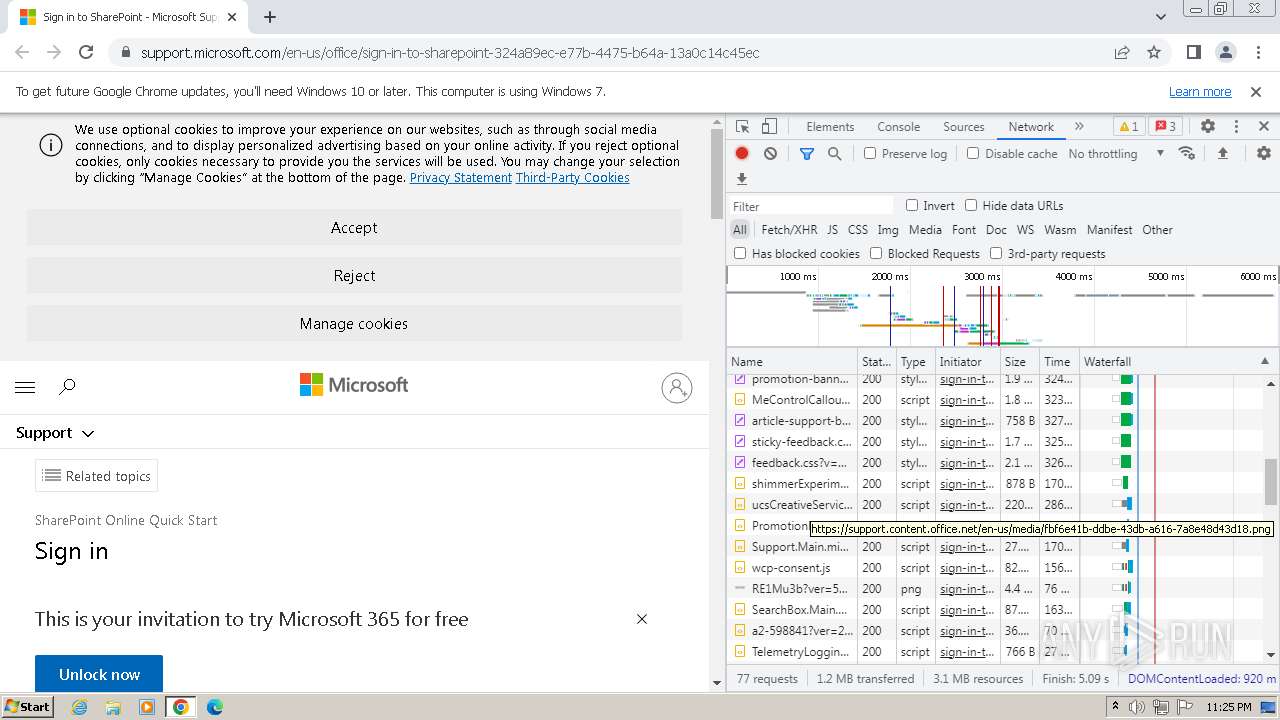Share this page icon in address bar
Image resolution: width=1280 pixels, height=720 pixels.
(x=1122, y=52)
